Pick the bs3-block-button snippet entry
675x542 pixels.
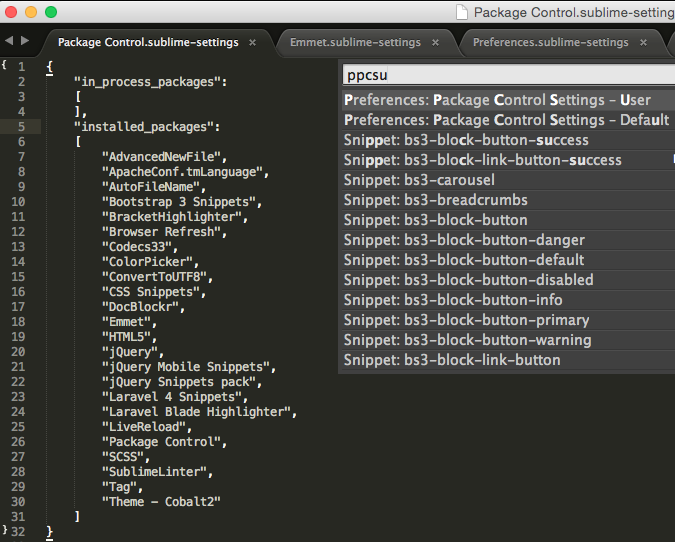(509, 220)
